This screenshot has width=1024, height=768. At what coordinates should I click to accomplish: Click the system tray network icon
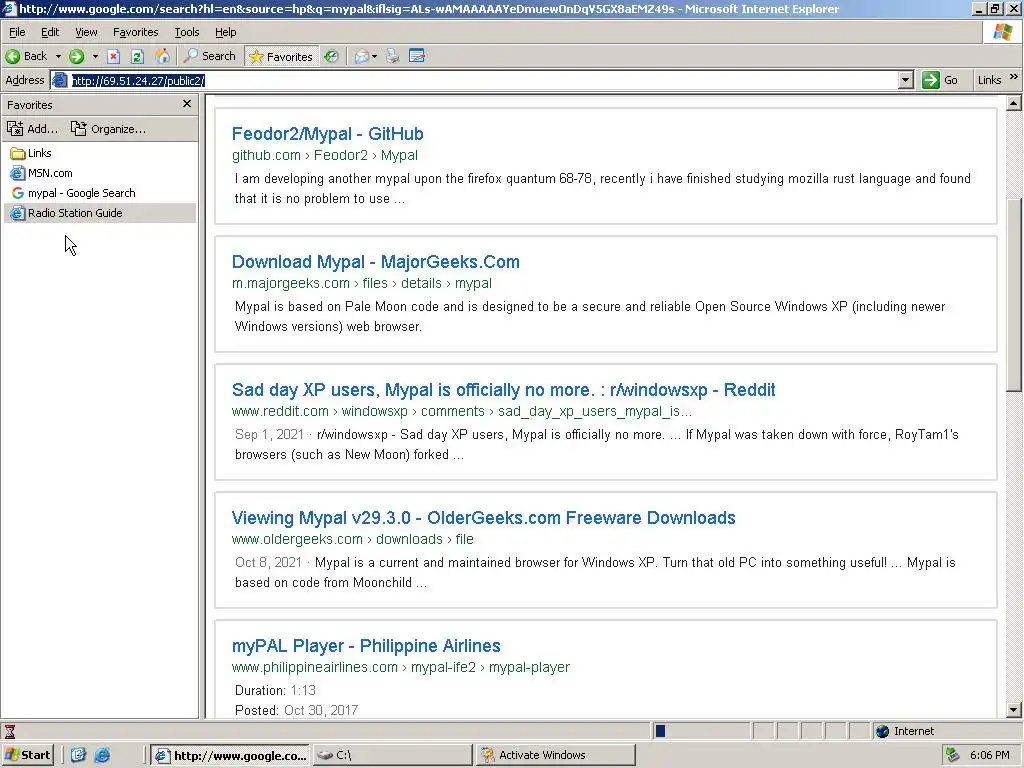pos(952,755)
